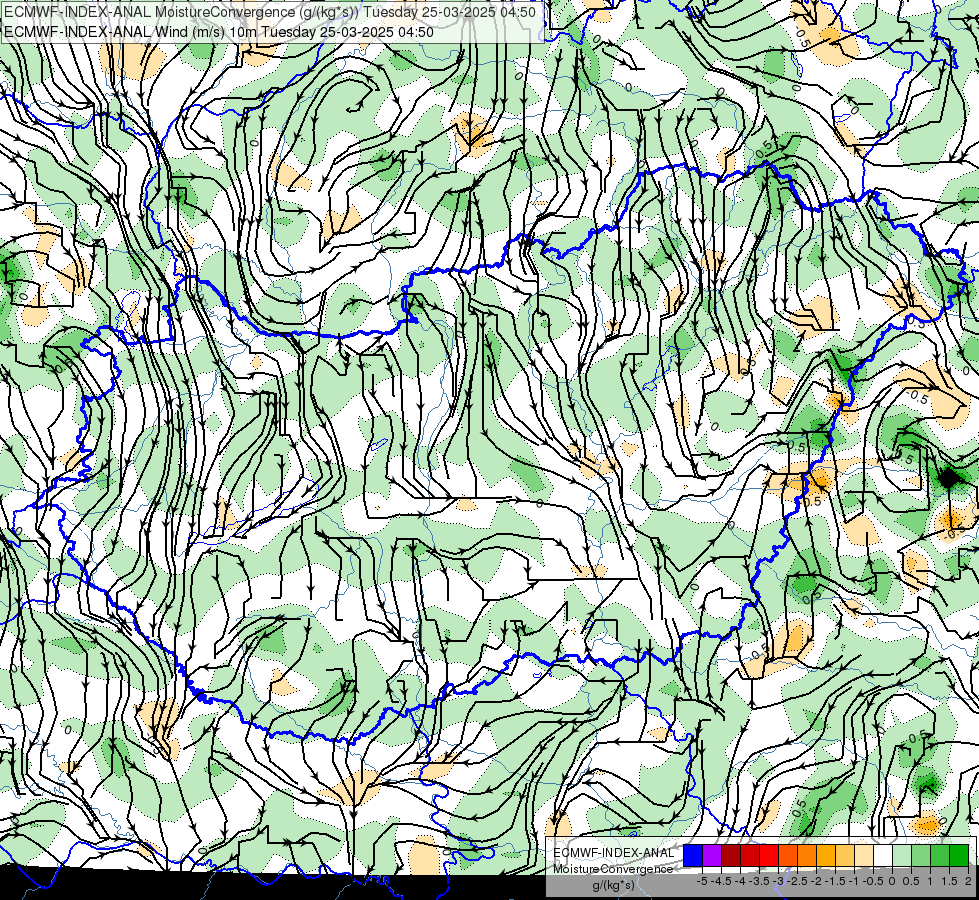Choose the darkest green swatch between 1.5 and 2
The image size is (979, 900).
(x=959, y=856)
